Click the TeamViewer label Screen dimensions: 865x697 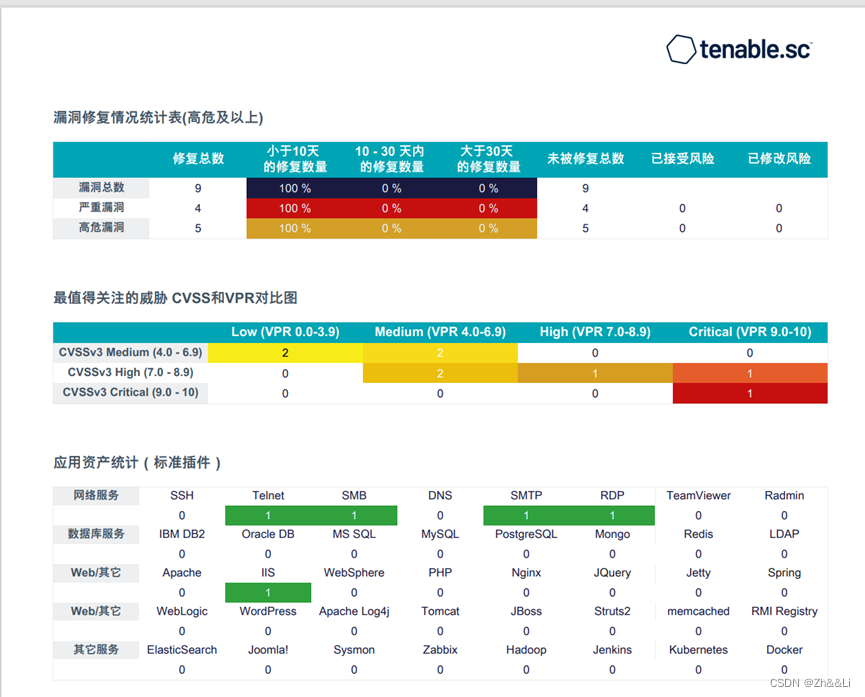(698, 496)
